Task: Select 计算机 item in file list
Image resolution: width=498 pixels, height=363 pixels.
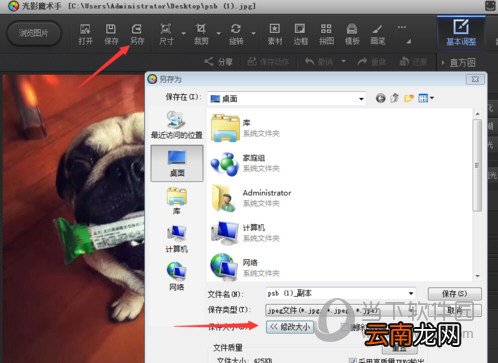Action: [245, 233]
